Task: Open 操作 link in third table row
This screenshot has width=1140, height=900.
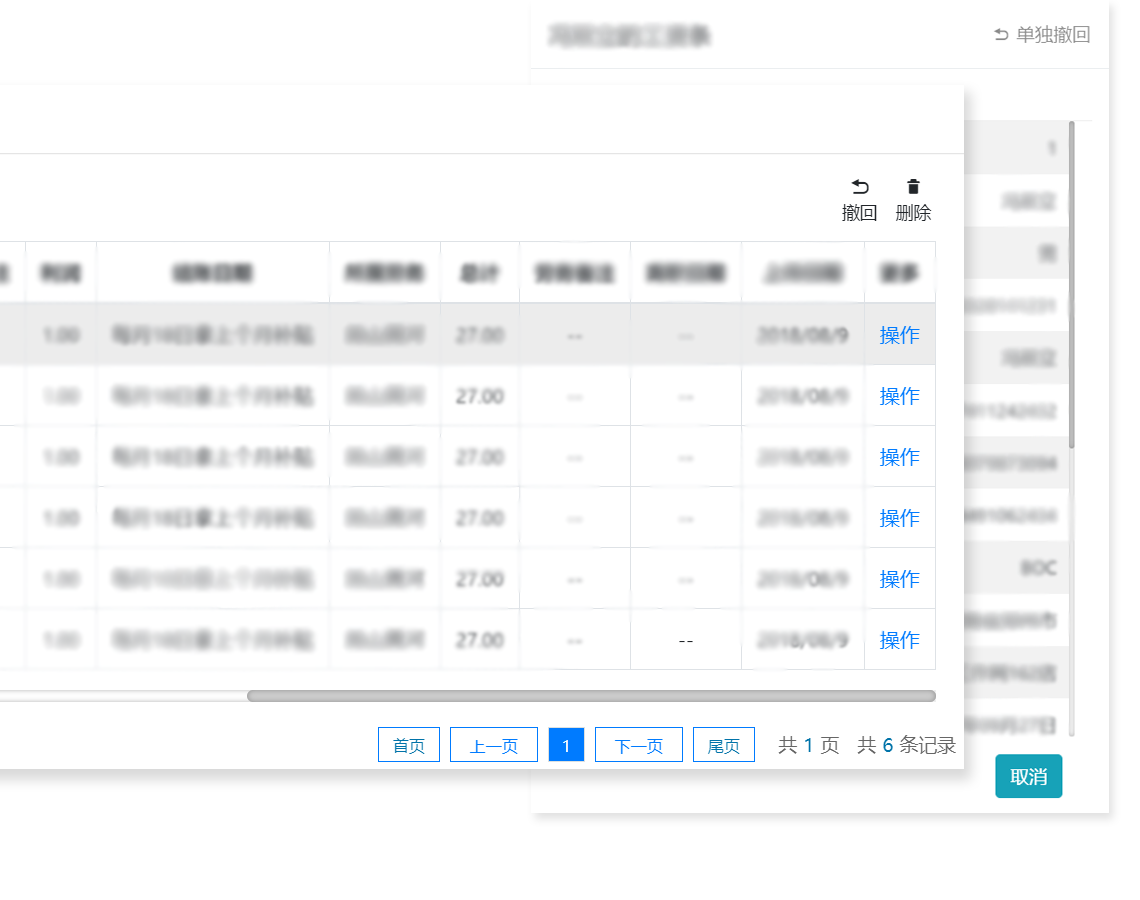Action: 899,457
